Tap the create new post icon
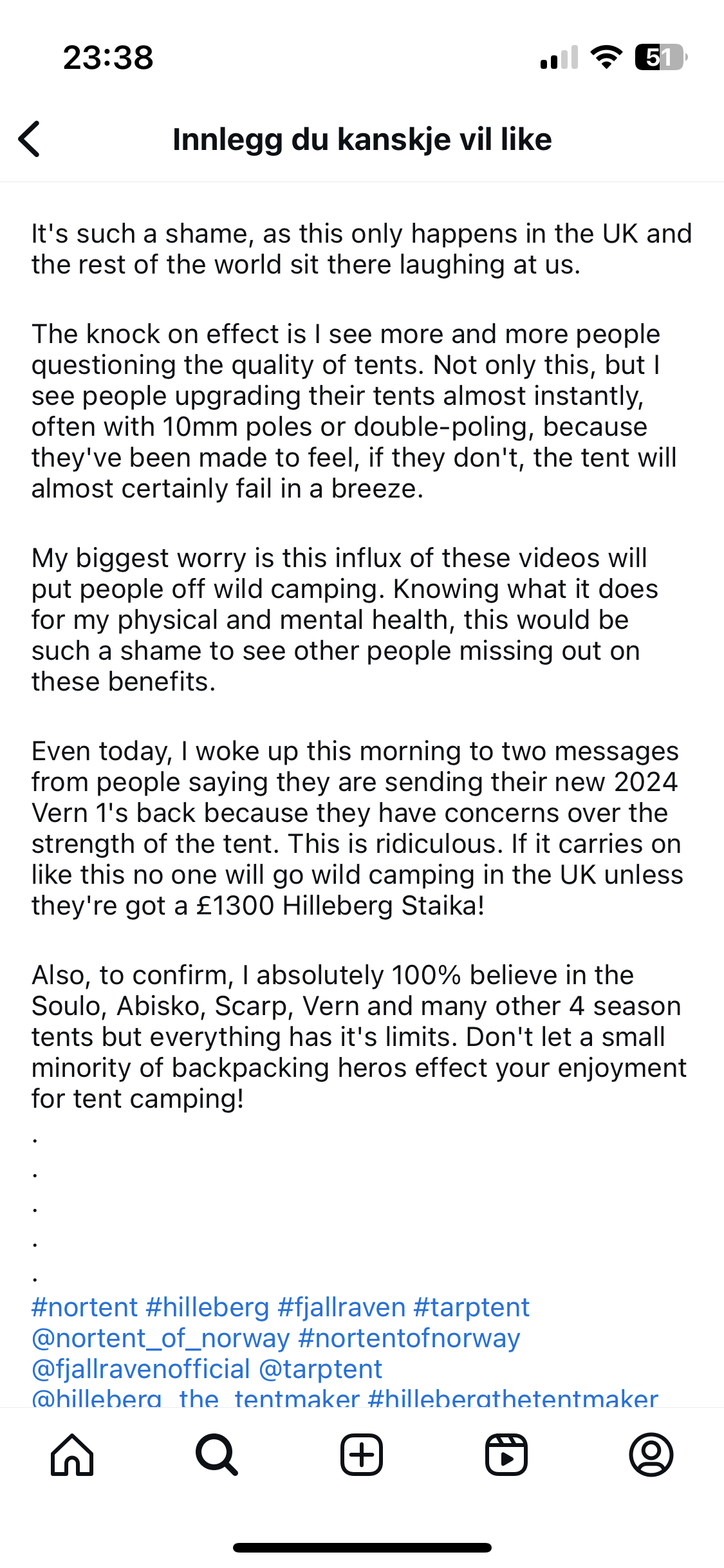This screenshot has height=1568, width=724. point(362,1455)
